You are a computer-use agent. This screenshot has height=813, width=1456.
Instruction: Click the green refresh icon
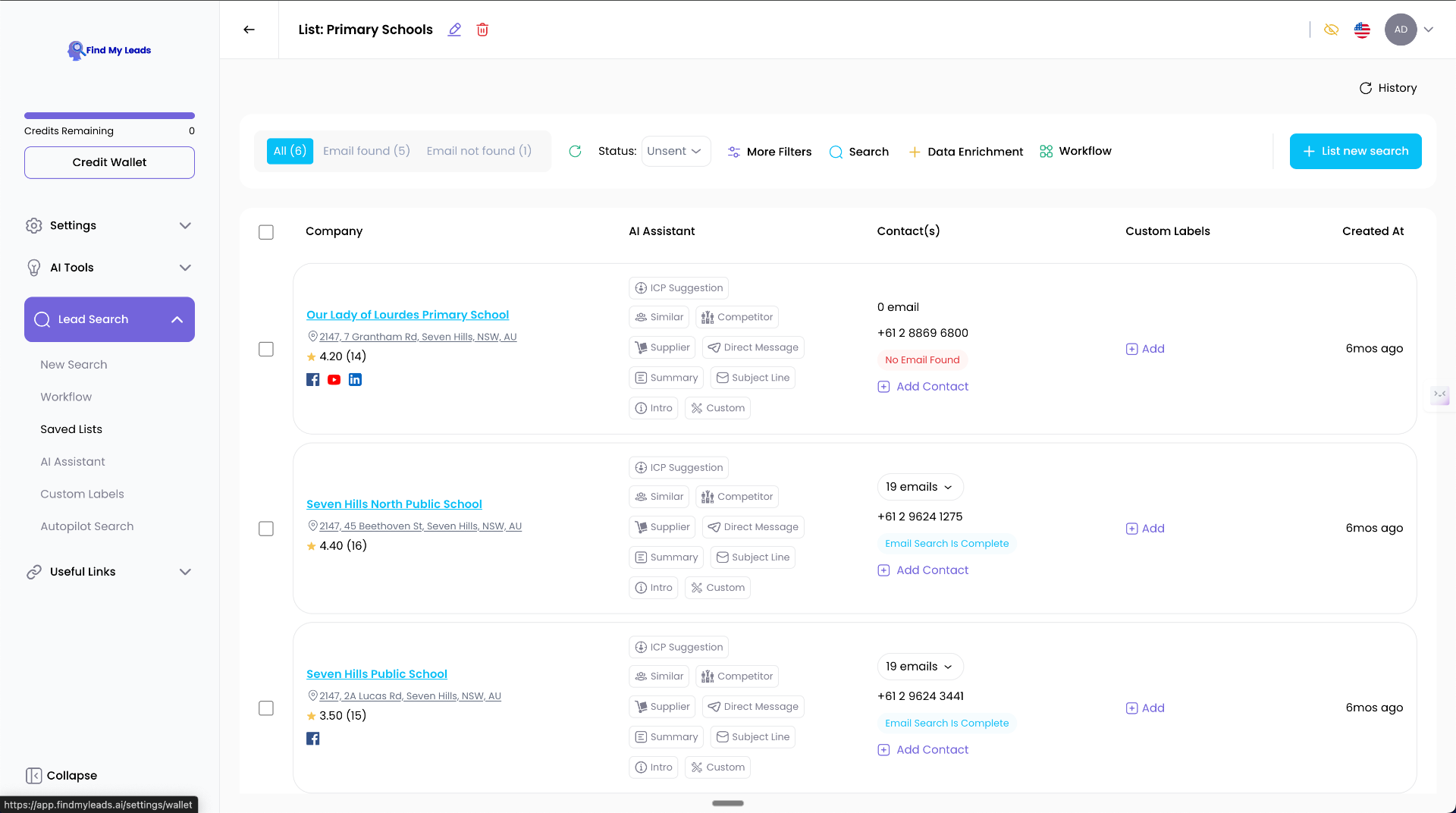tap(575, 151)
